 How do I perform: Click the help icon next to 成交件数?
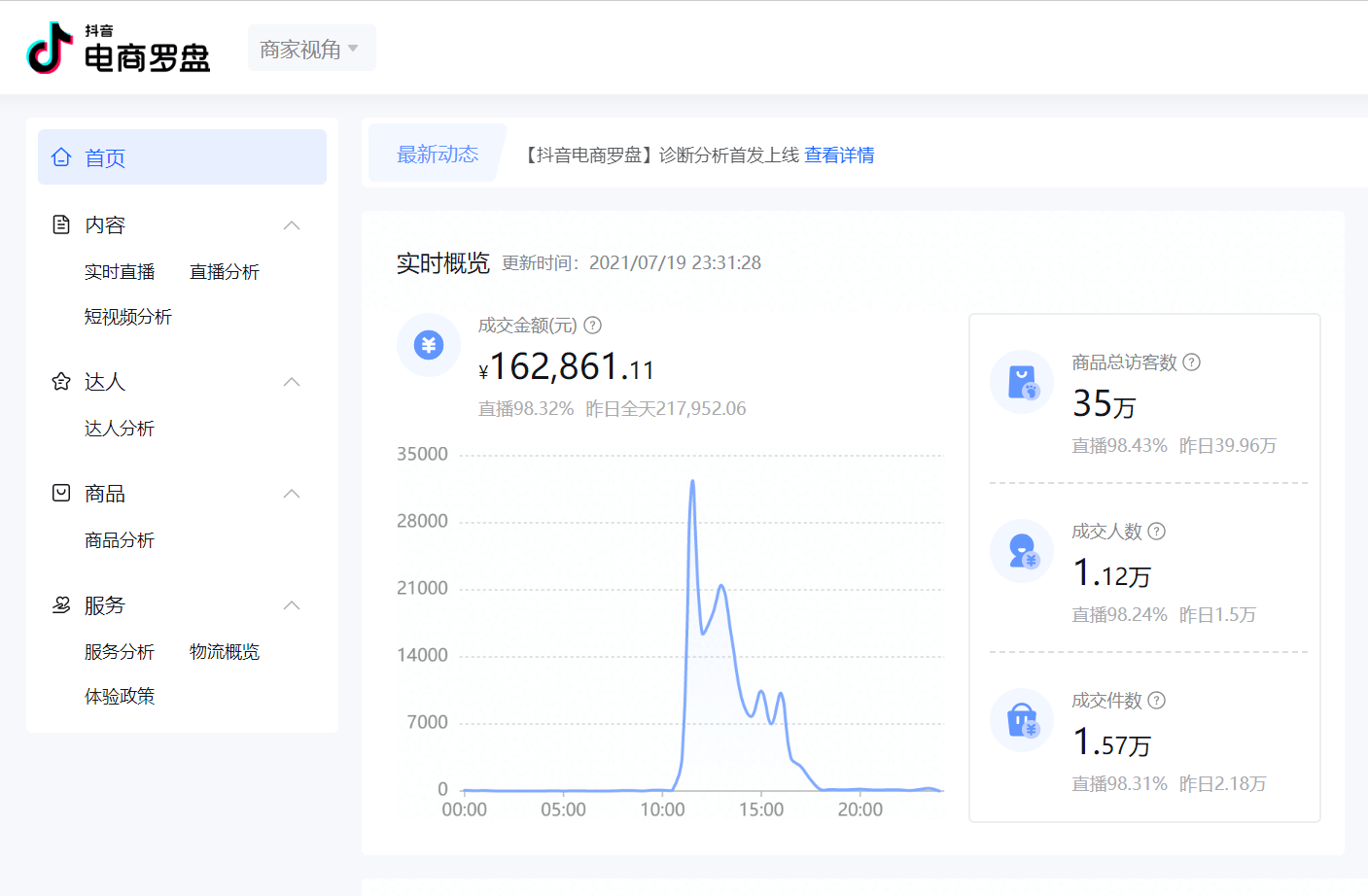[1156, 701]
